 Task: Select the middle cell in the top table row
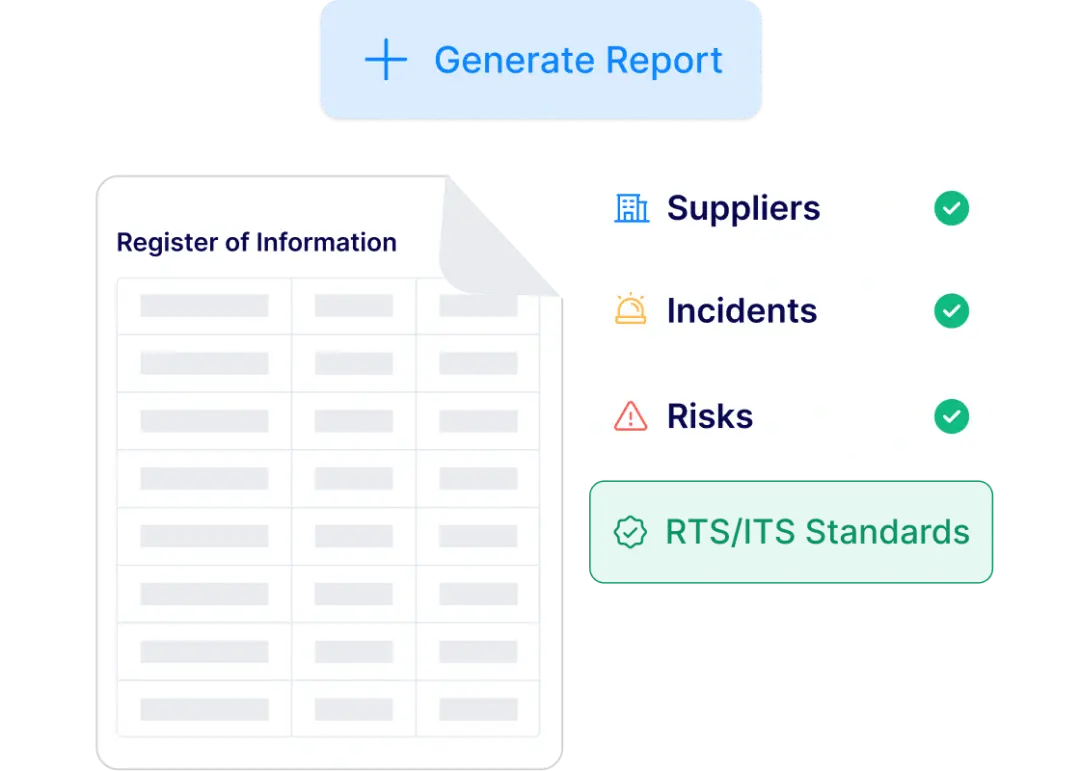pos(353,306)
